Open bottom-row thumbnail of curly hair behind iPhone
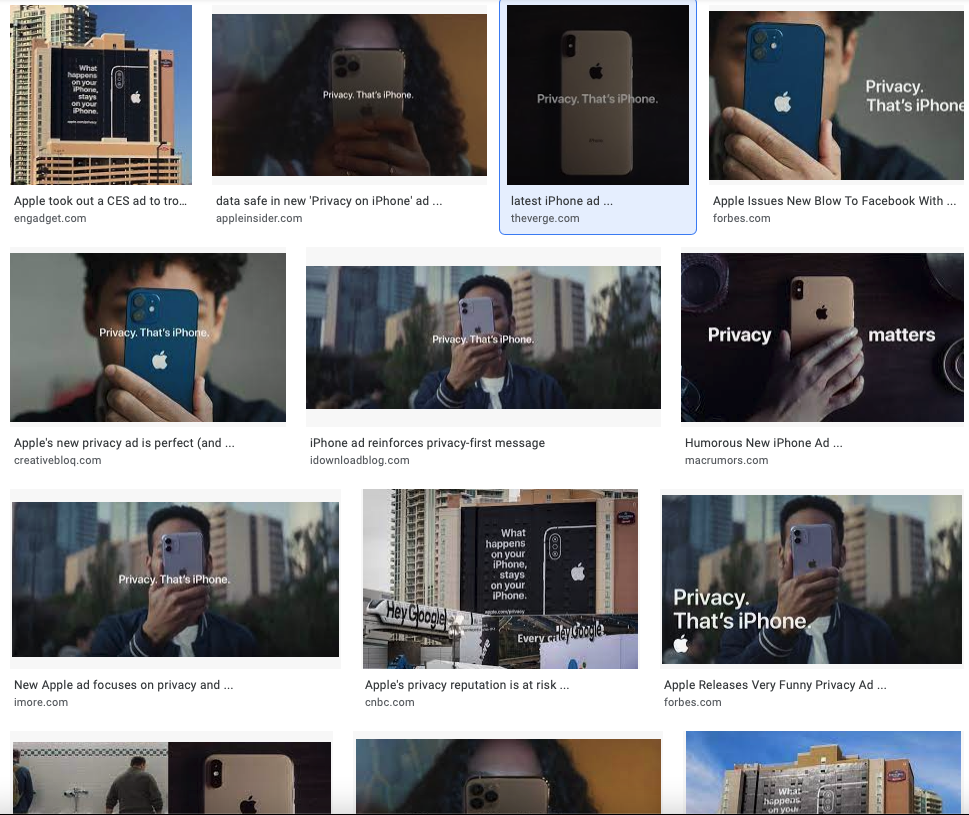The height and width of the screenshot is (815, 969). (508, 776)
